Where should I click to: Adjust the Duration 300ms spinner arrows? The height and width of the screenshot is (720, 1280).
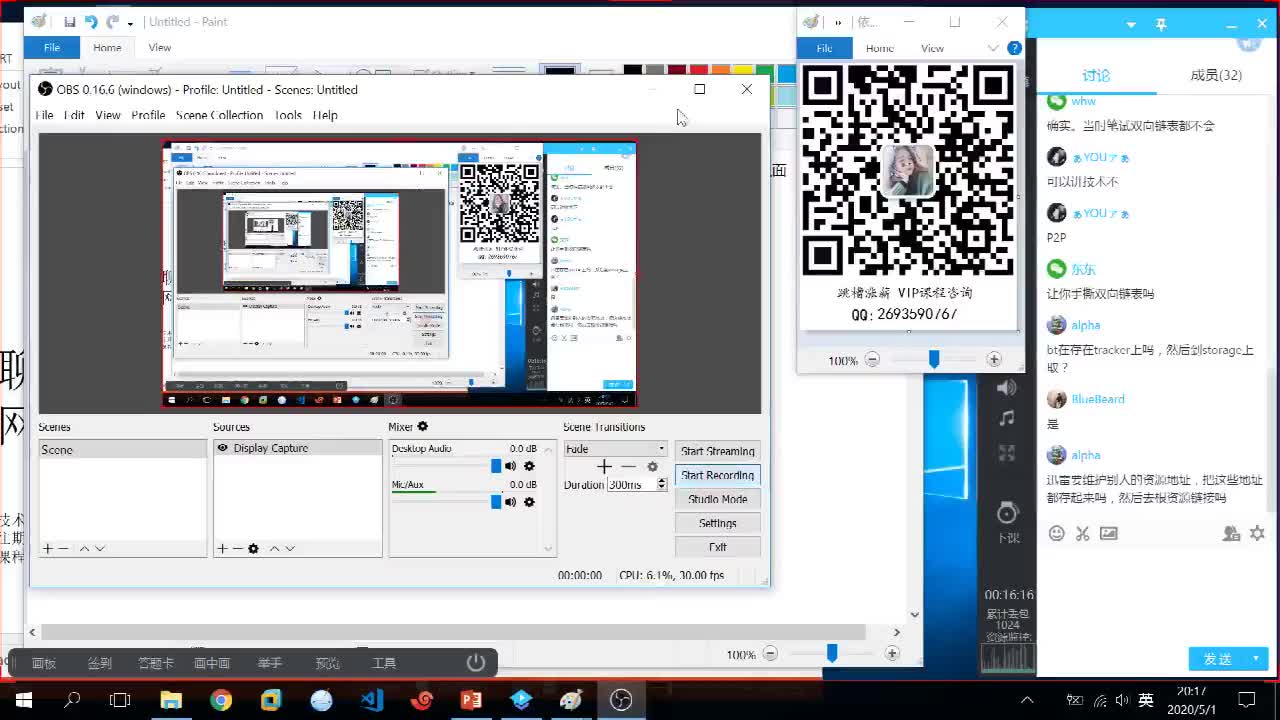coord(661,484)
